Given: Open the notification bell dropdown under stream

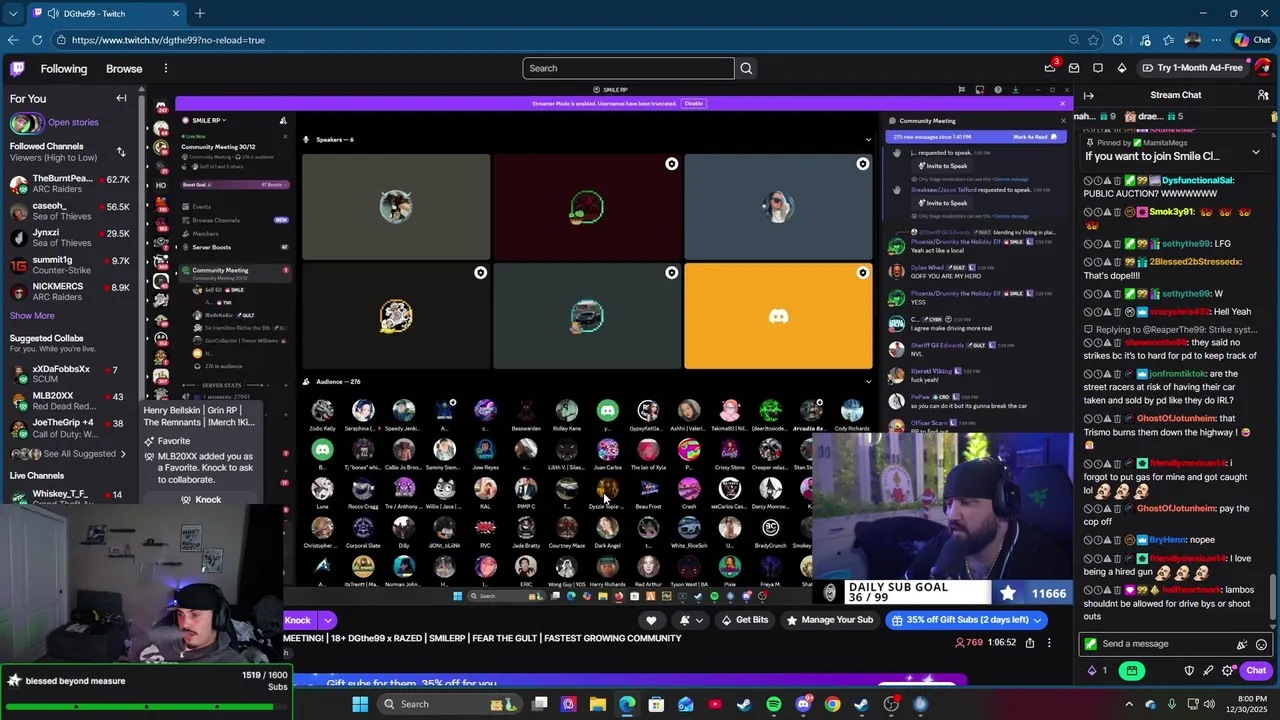Looking at the screenshot, I should click(x=690, y=620).
